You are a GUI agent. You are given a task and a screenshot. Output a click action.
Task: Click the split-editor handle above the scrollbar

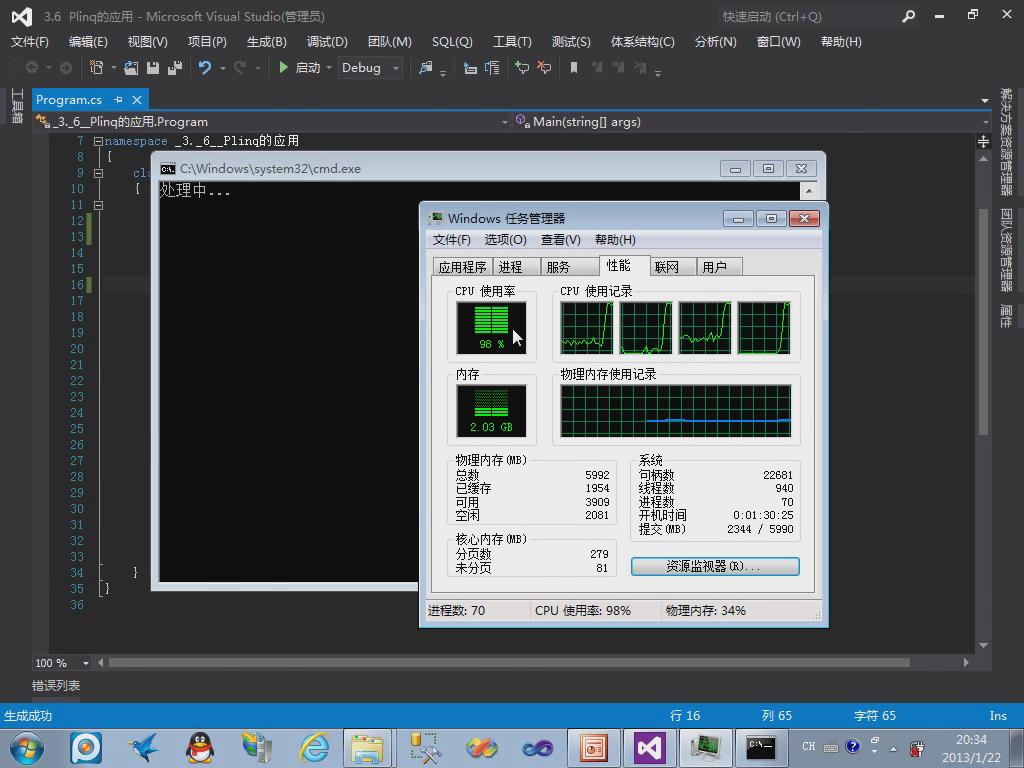984,141
